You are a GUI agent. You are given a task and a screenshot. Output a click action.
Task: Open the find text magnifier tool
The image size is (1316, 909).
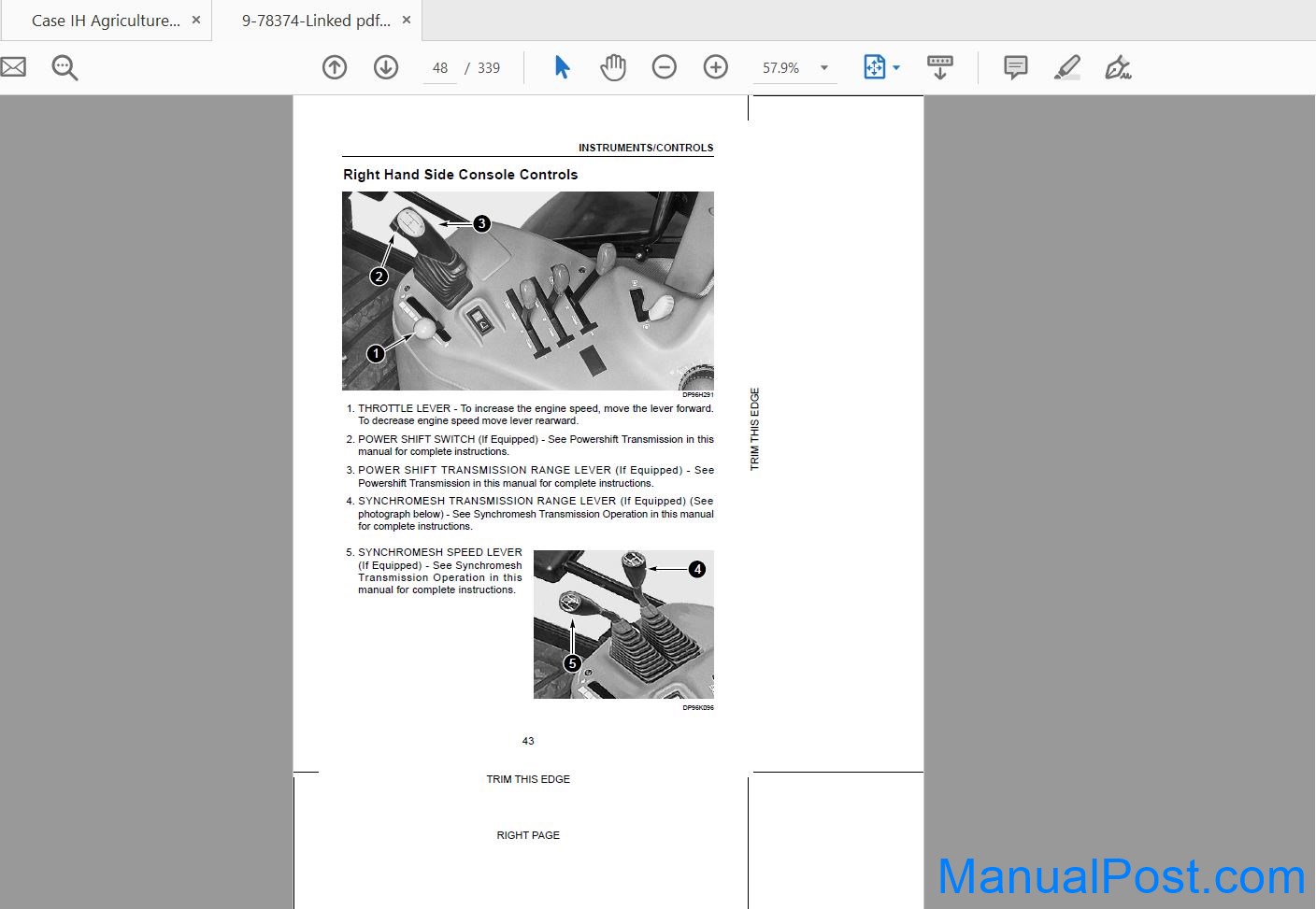(x=64, y=67)
